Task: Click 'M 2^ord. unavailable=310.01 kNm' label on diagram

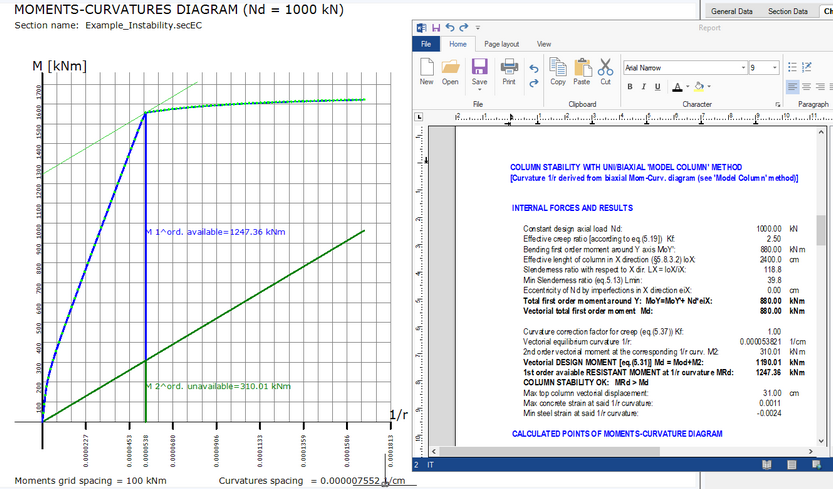Action: [x=218, y=386]
